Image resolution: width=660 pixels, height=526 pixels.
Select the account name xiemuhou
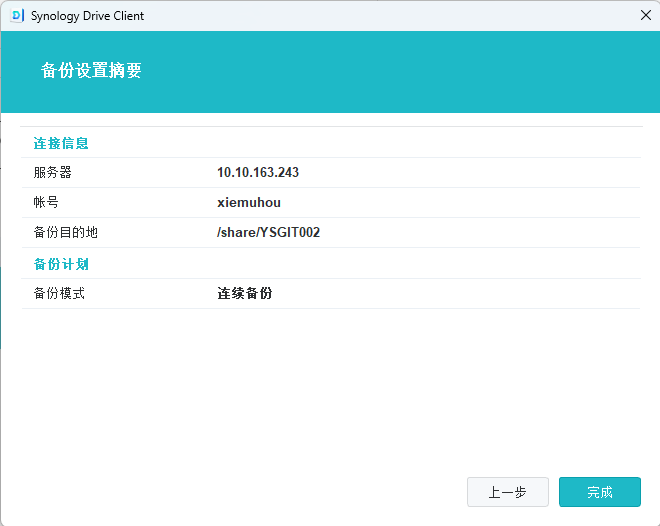(249, 202)
